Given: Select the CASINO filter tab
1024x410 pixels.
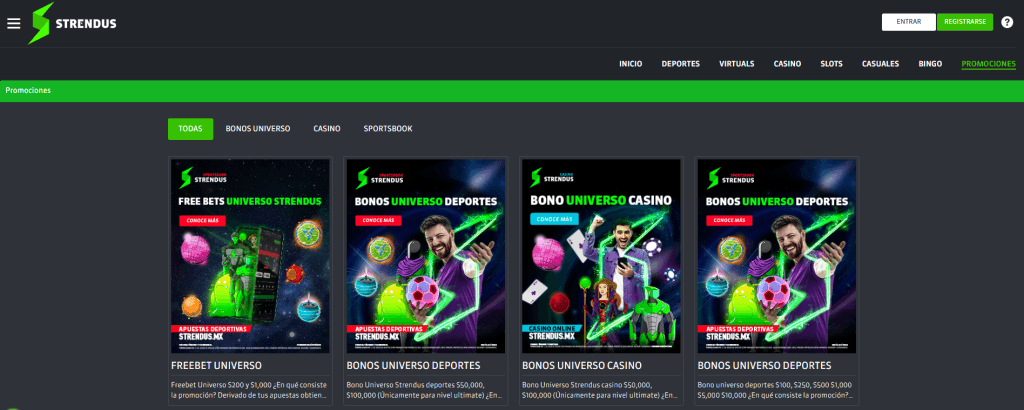Looking at the screenshot, I should point(327,129).
